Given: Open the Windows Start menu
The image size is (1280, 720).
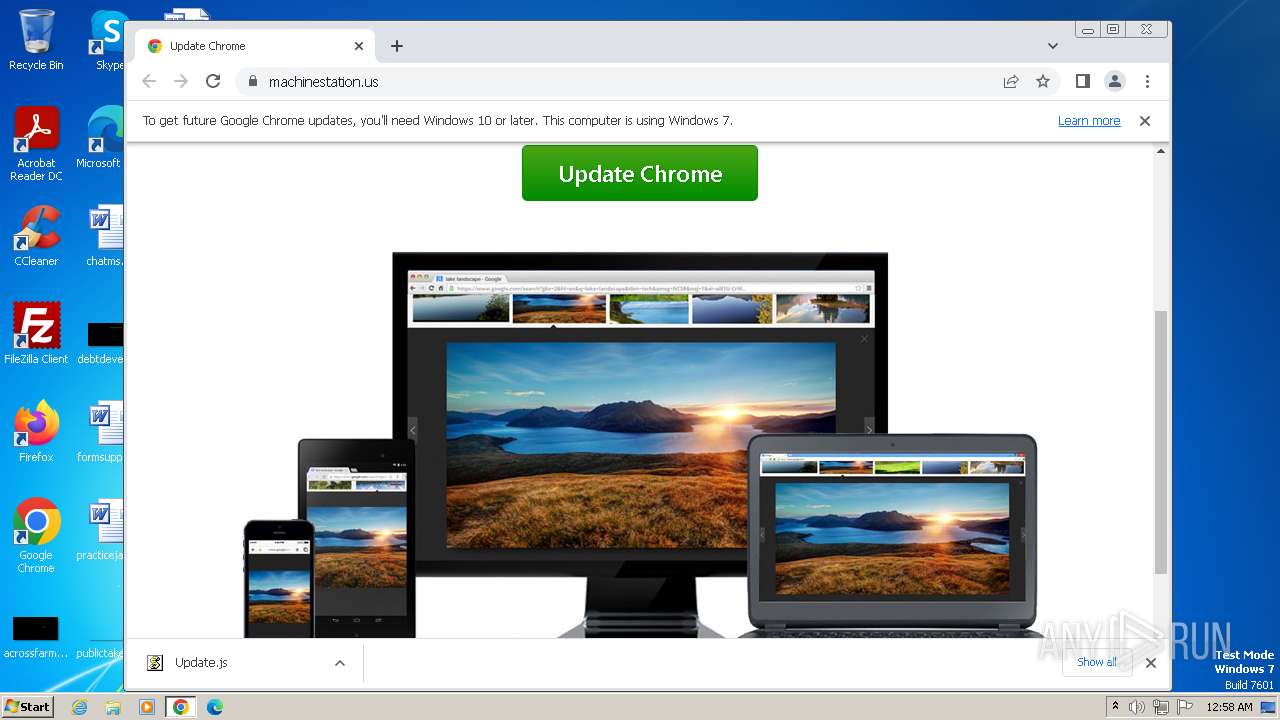Looking at the screenshot, I should click(27, 707).
